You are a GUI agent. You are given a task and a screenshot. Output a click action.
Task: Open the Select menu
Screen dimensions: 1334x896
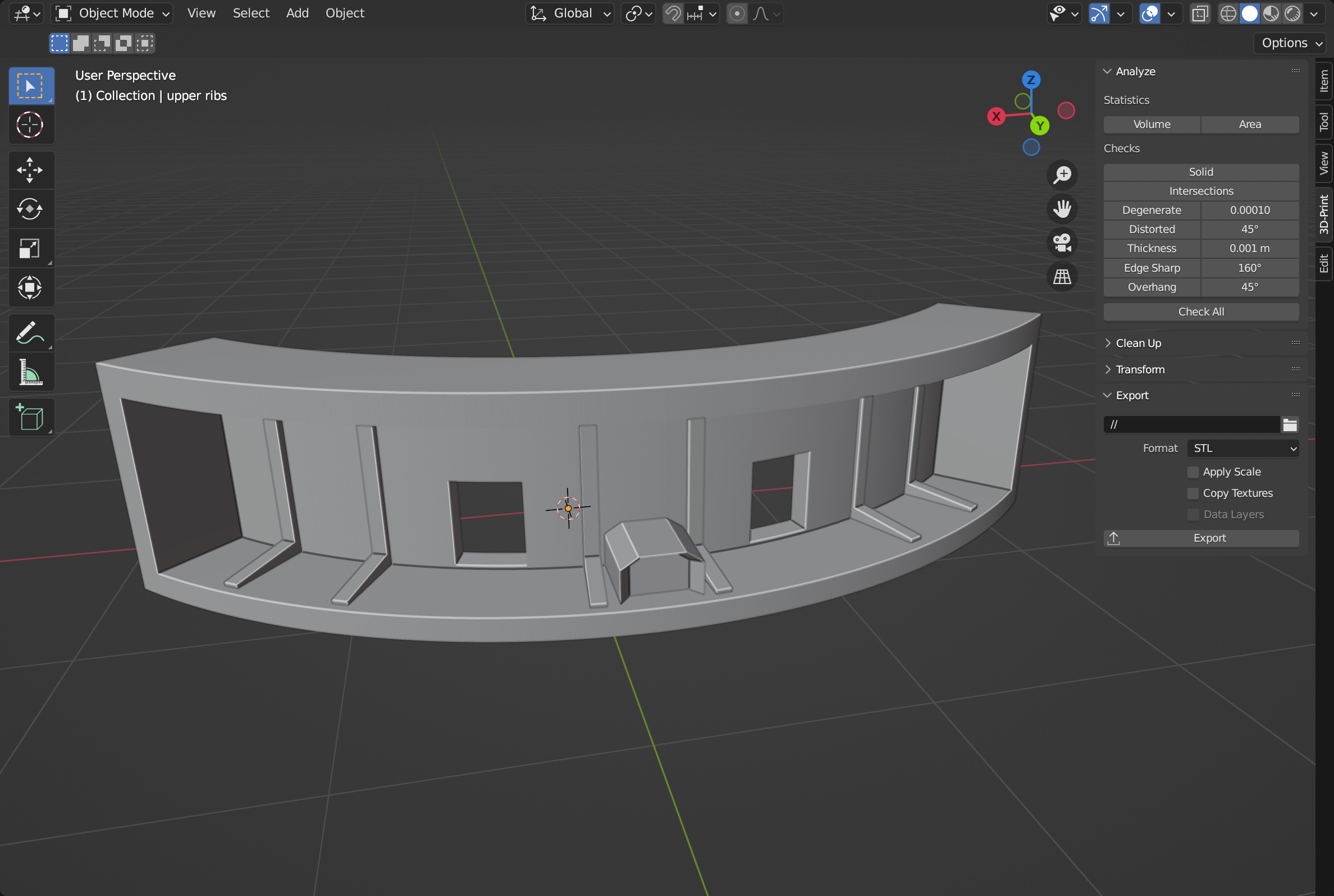(x=251, y=13)
